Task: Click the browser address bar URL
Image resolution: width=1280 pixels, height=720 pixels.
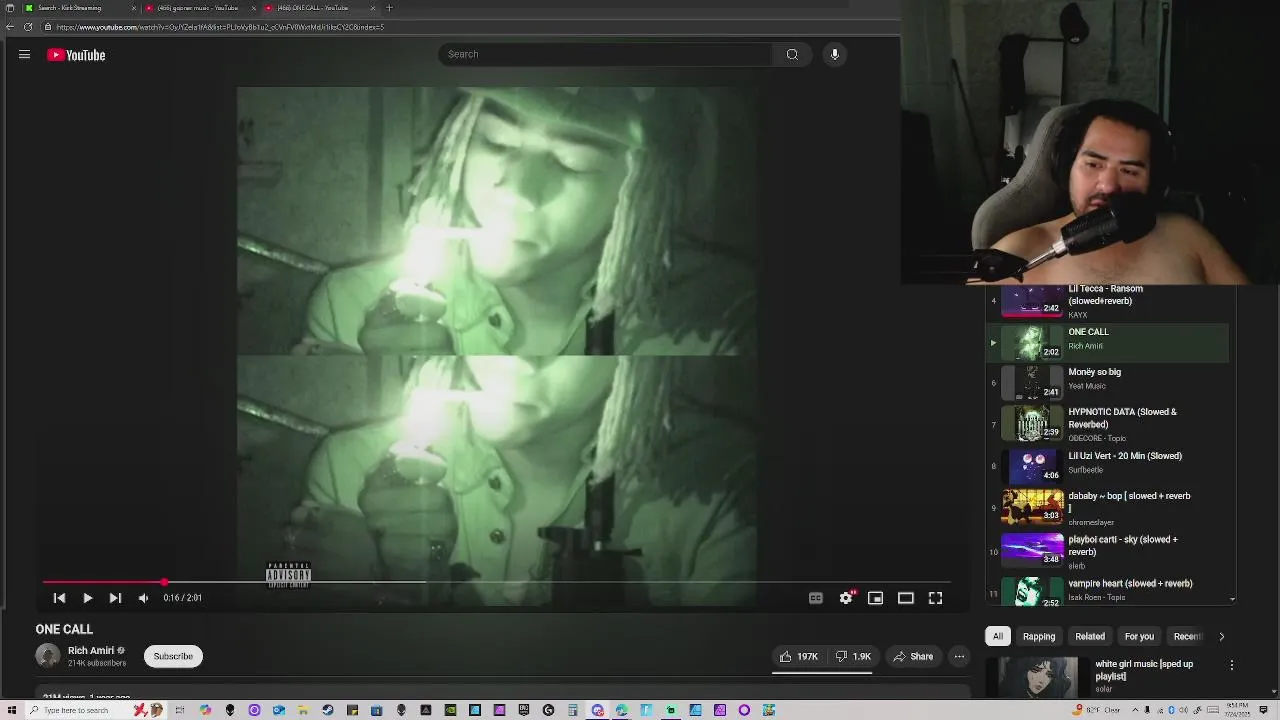Action: click(x=220, y=27)
